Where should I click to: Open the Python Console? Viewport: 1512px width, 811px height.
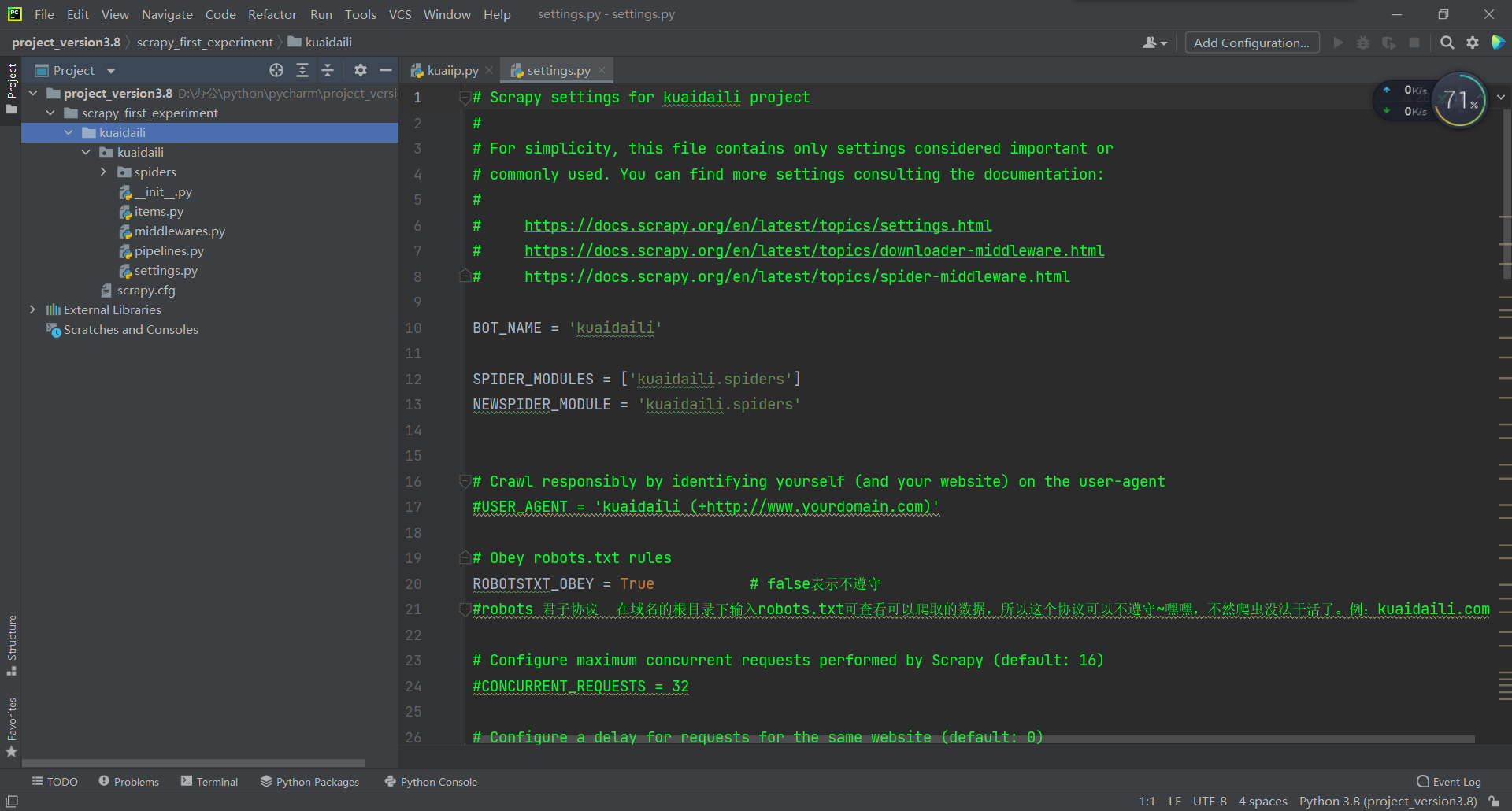pyautogui.click(x=431, y=781)
